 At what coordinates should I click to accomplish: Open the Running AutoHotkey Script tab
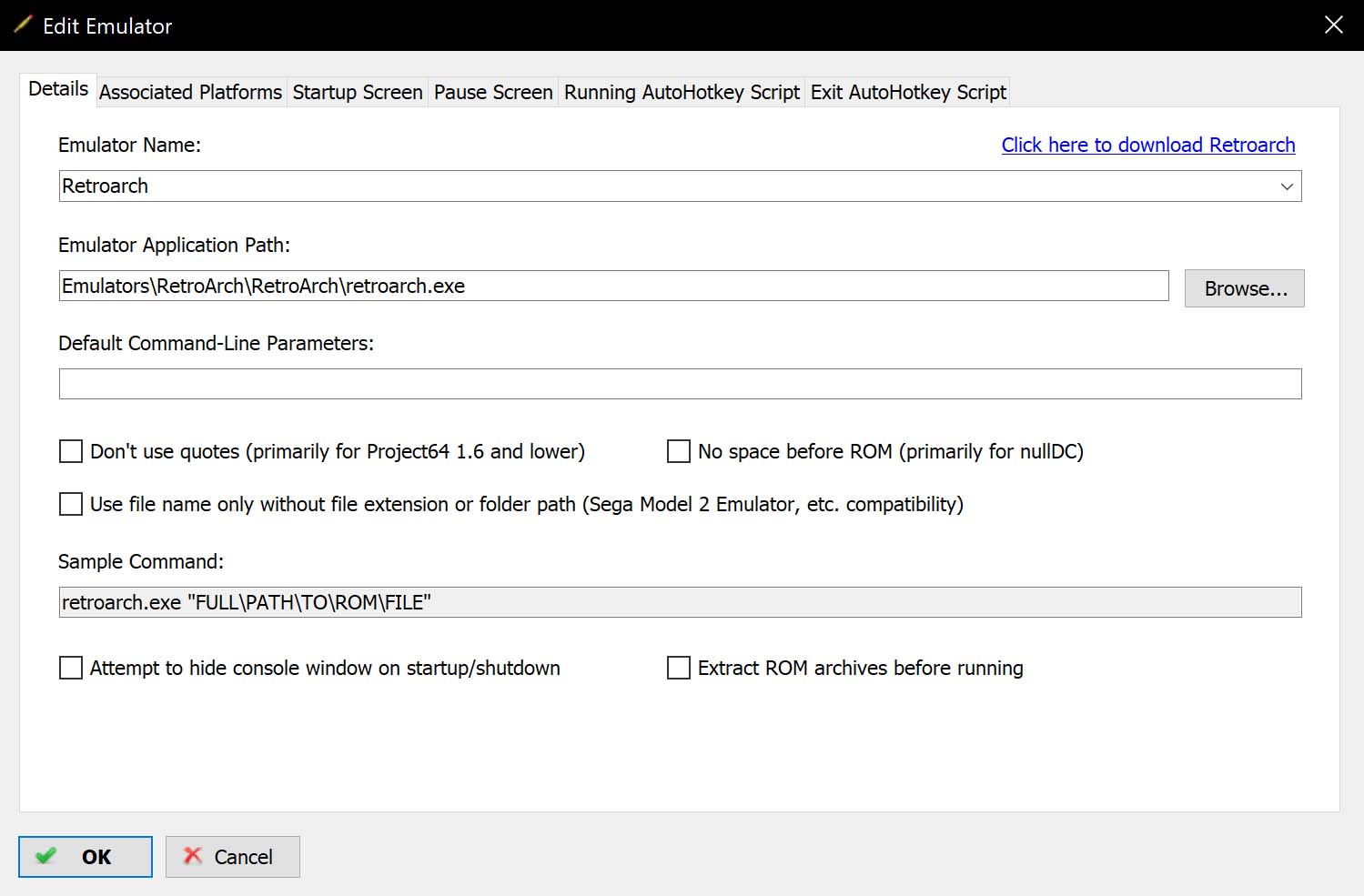682,92
